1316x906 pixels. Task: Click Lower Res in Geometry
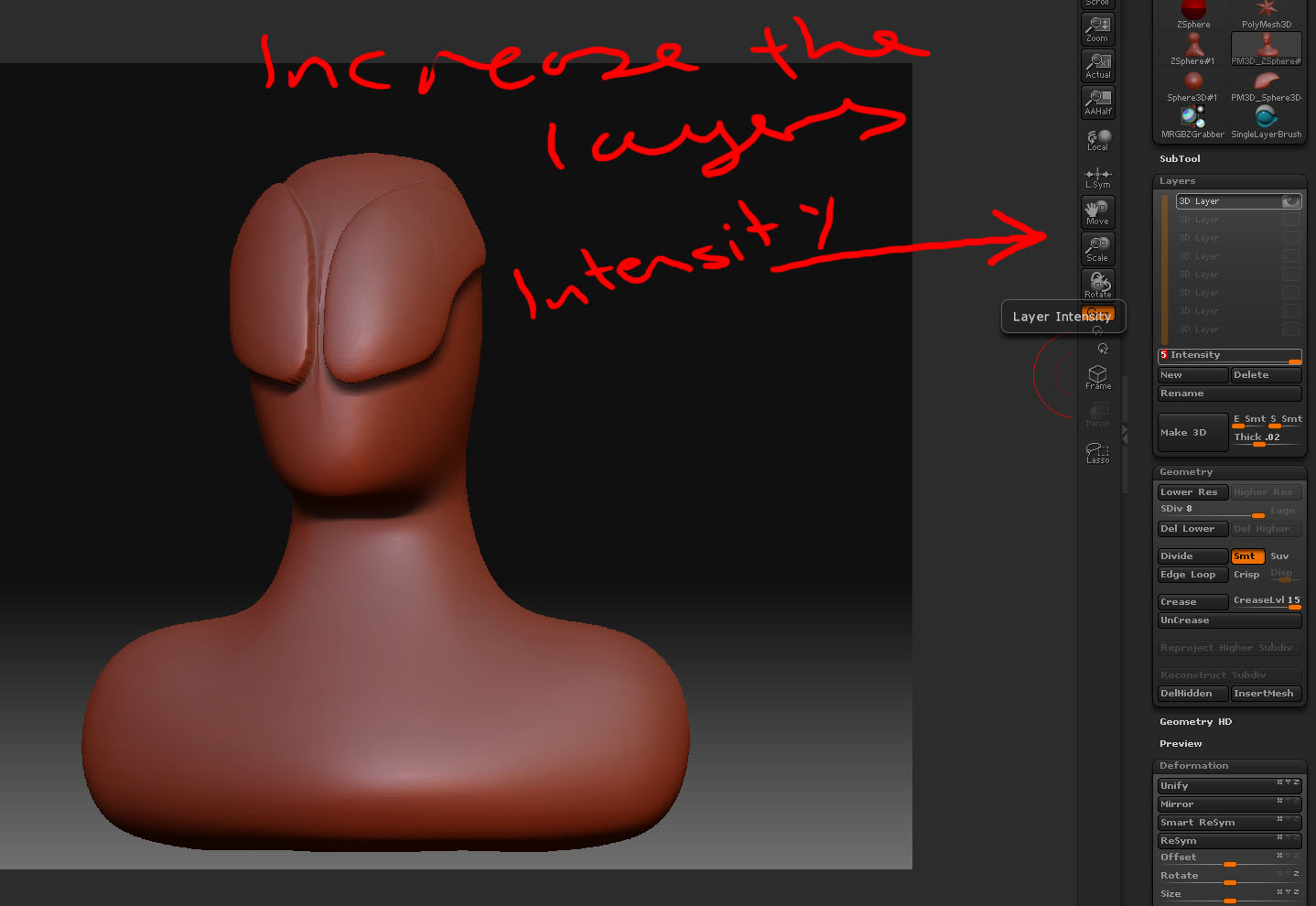coord(1192,492)
